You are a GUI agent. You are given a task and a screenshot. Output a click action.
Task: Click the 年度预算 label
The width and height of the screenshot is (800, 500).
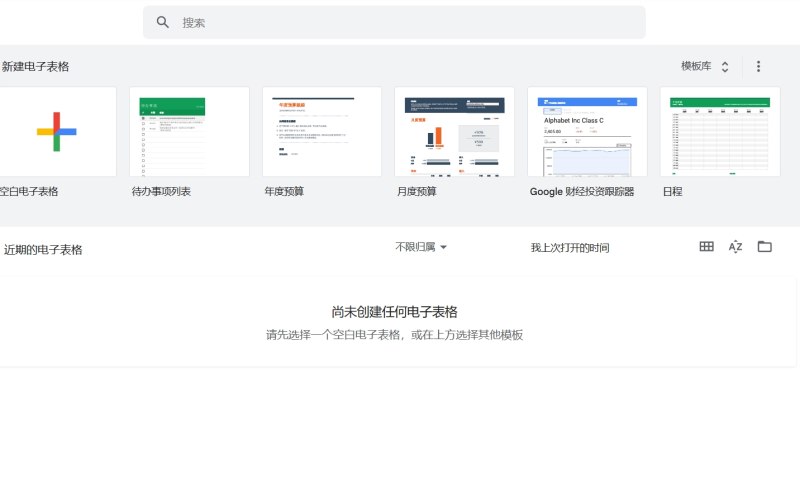click(x=284, y=192)
